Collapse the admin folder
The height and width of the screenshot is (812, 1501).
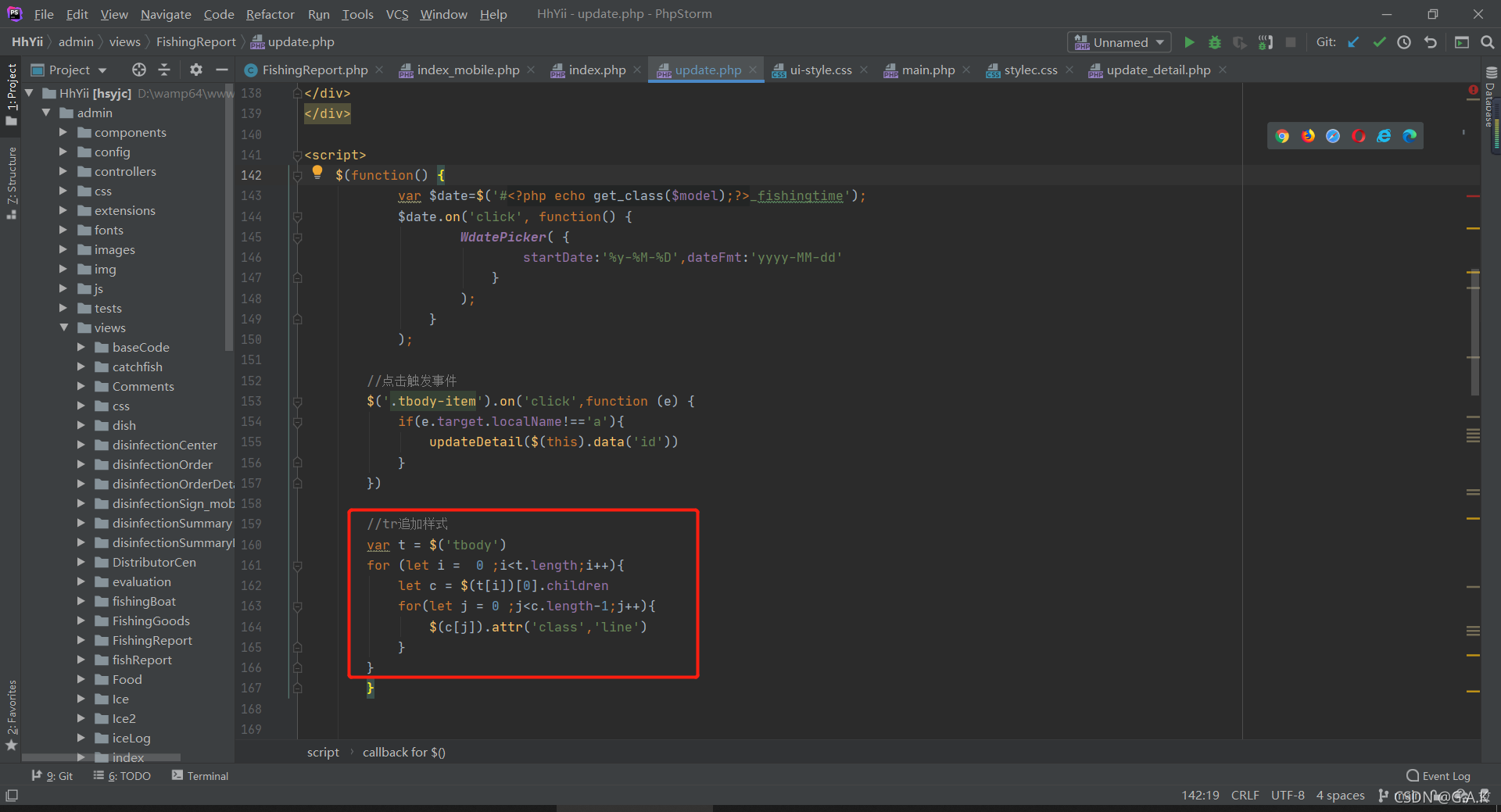pos(46,113)
